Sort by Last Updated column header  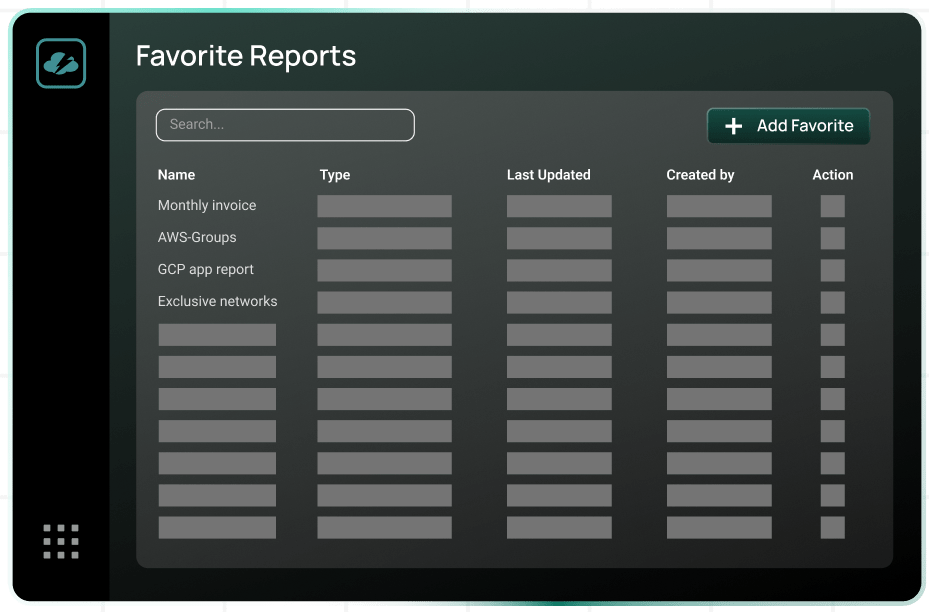coord(548,175)
